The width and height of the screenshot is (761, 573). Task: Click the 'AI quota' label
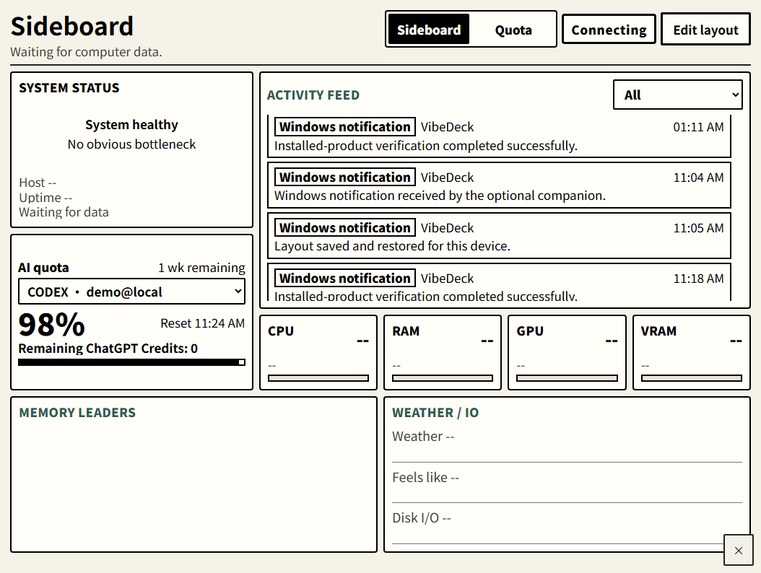[x=44, y=267]
